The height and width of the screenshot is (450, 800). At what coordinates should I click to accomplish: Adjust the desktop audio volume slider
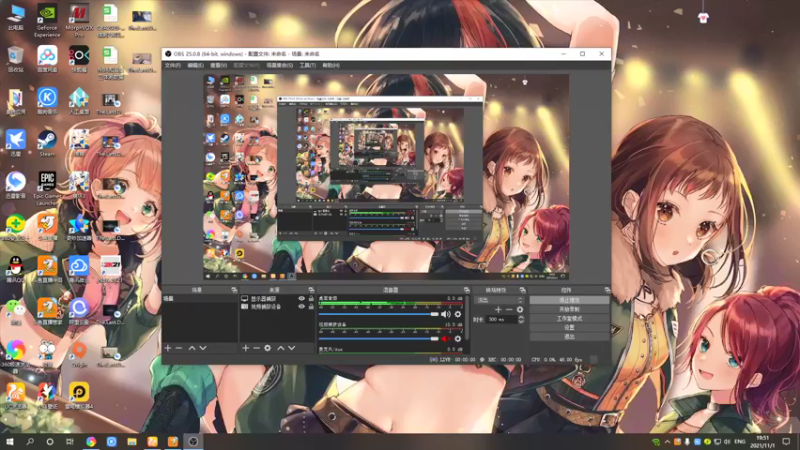point(379,314)
